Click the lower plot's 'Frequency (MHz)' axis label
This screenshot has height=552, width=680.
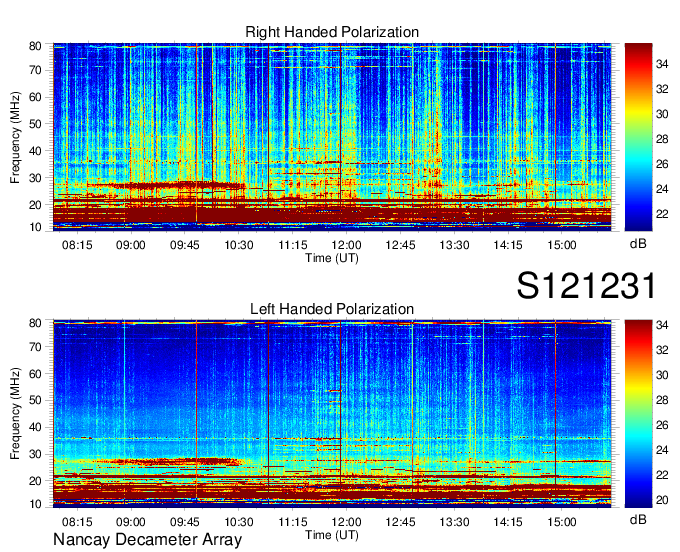point(15,414)
